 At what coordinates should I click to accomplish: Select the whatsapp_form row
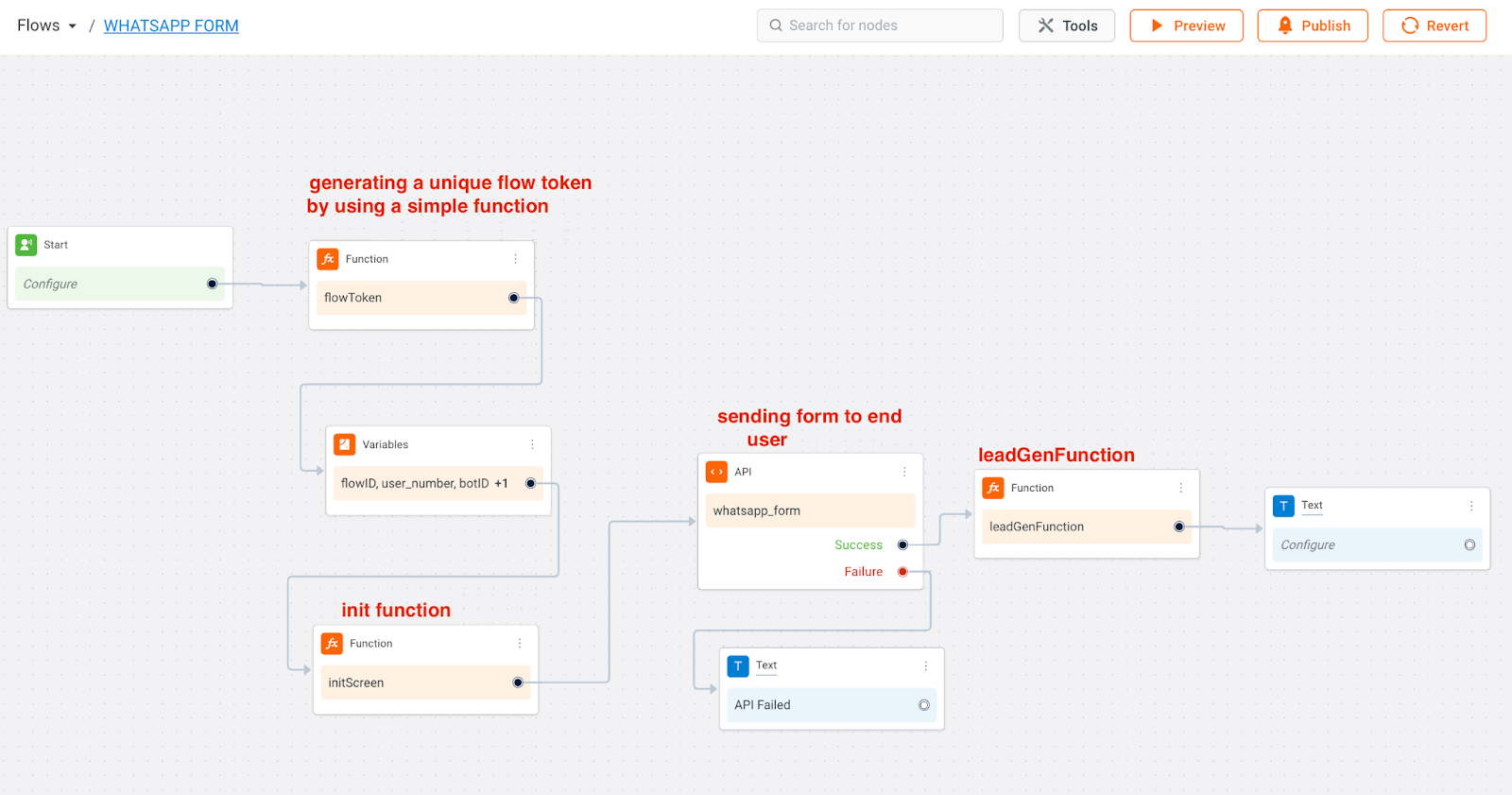point(811,510)
